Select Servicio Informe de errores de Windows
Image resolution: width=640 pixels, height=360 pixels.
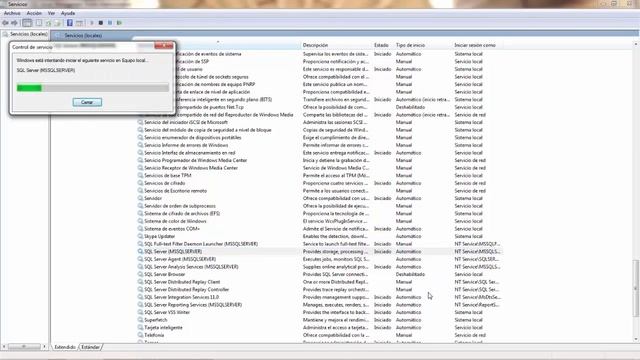[x=186, y=145]
